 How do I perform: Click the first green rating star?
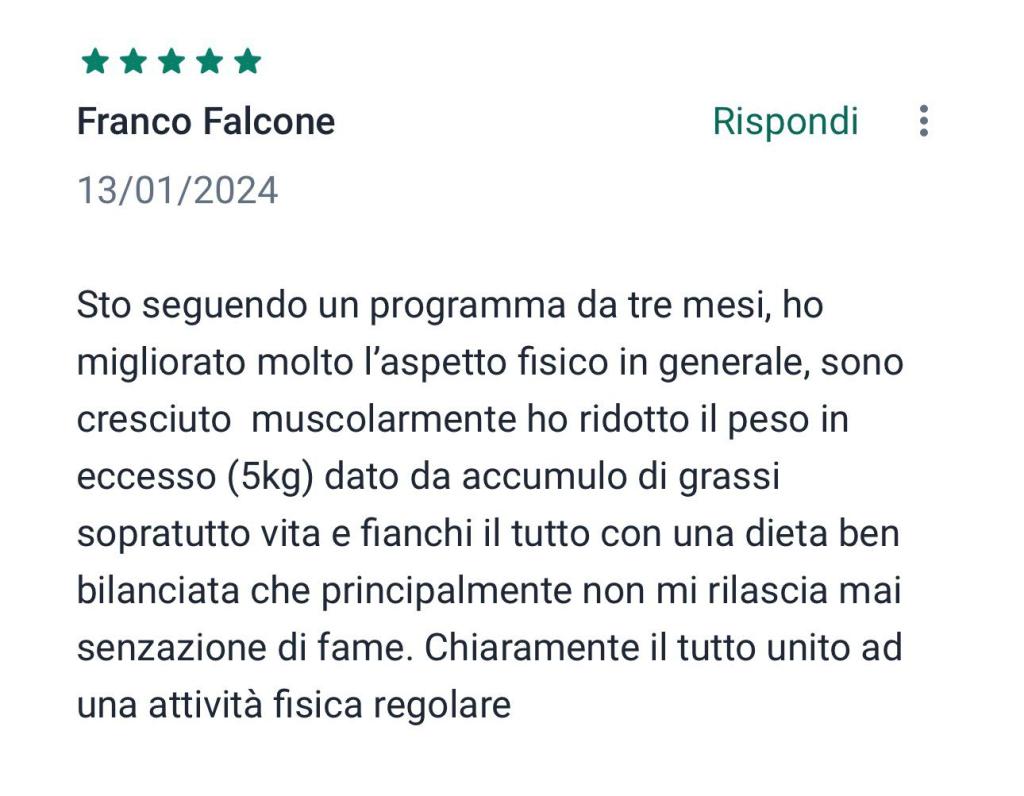pyautogui.click(x=95, y=62)
